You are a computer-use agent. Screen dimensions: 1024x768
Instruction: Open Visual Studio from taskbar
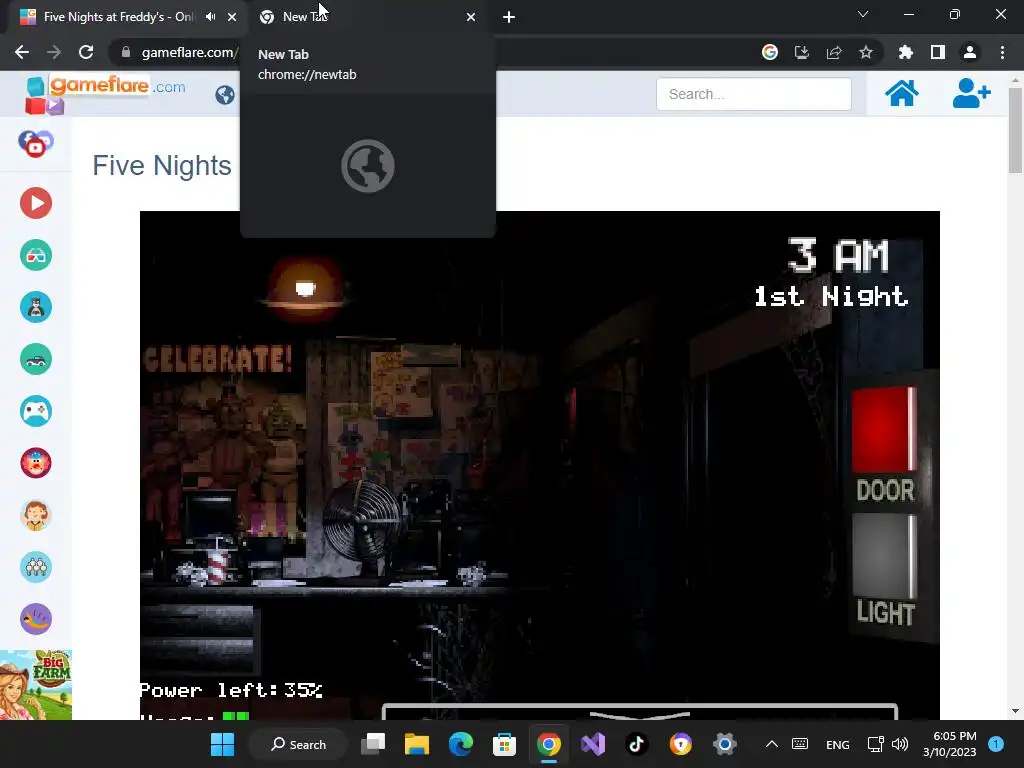click(593, 744)
